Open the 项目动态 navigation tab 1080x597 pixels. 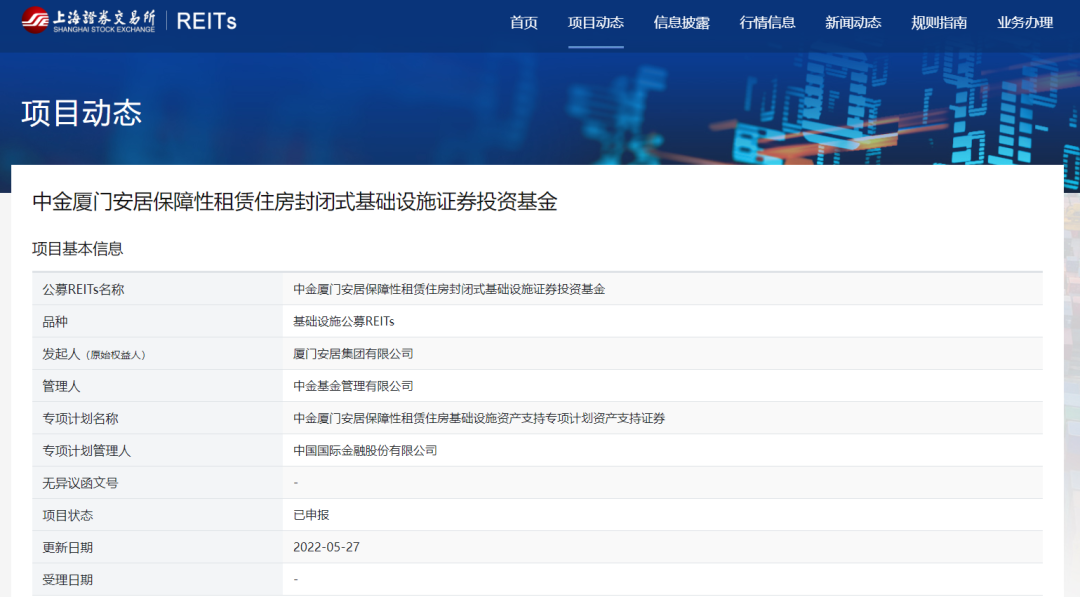[596, 23]
